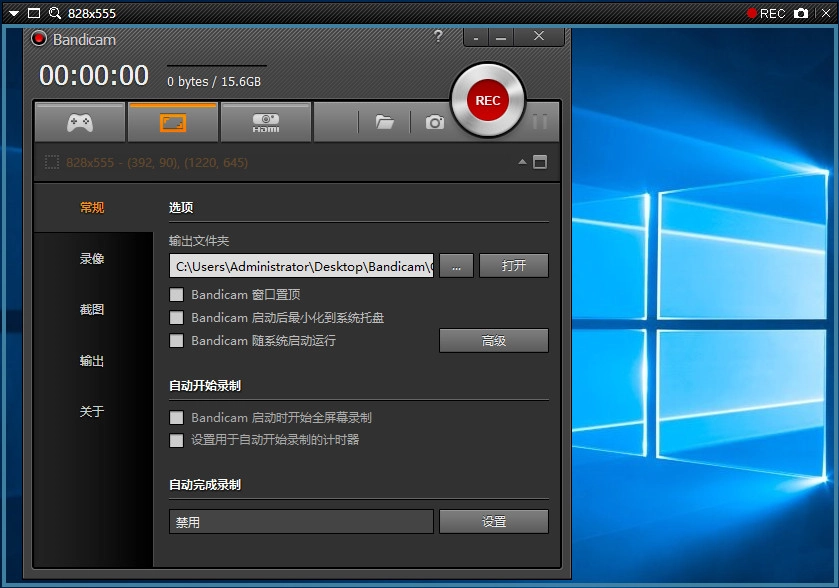Enable Bandicam 随系统启动运行
Screen dimensions: 839x588
click(174, 340)
